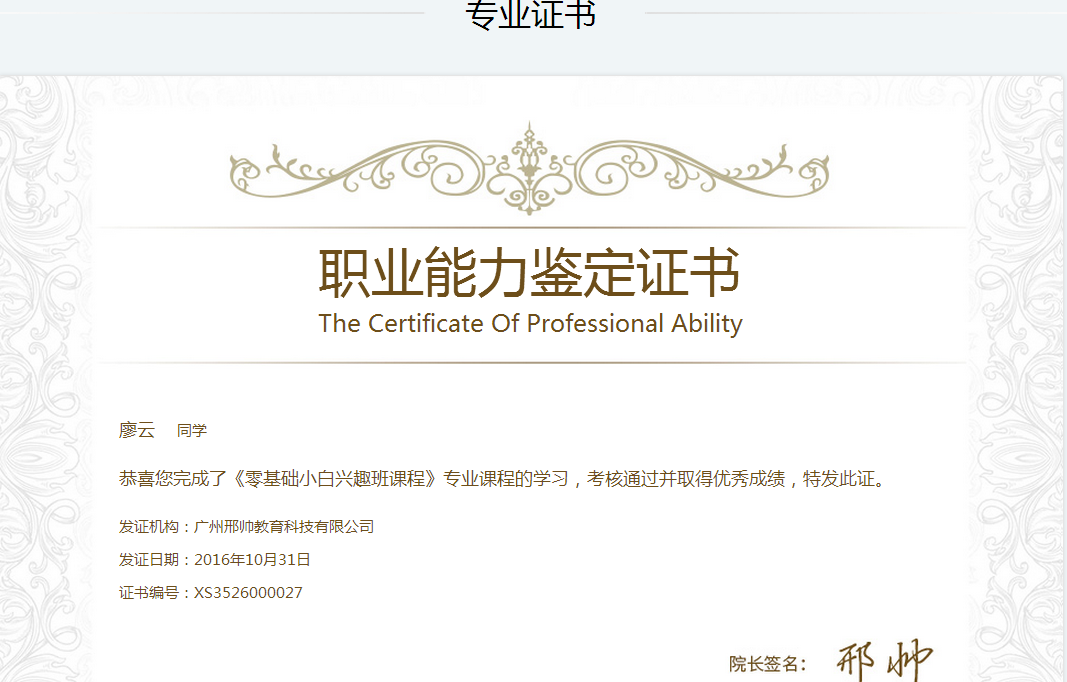
Task: Select certificate number XS3526000027
Action: click(248, 592)
